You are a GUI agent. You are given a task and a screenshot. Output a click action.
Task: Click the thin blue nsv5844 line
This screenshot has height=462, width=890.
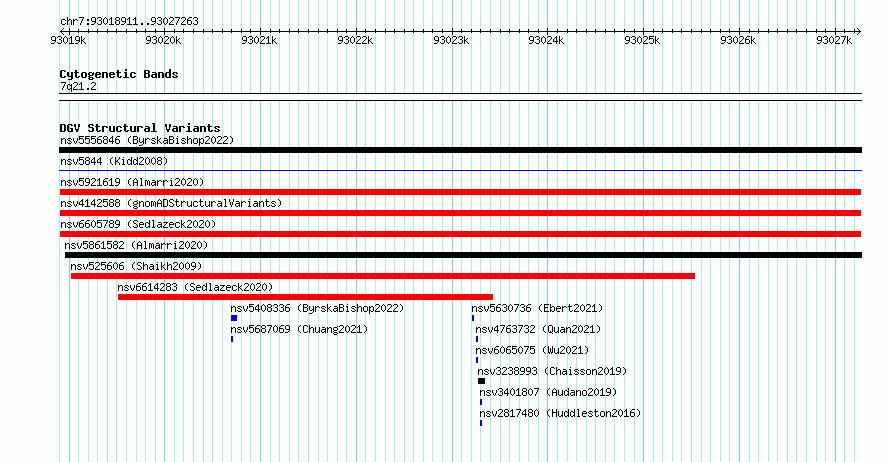[x=460, y=171]
